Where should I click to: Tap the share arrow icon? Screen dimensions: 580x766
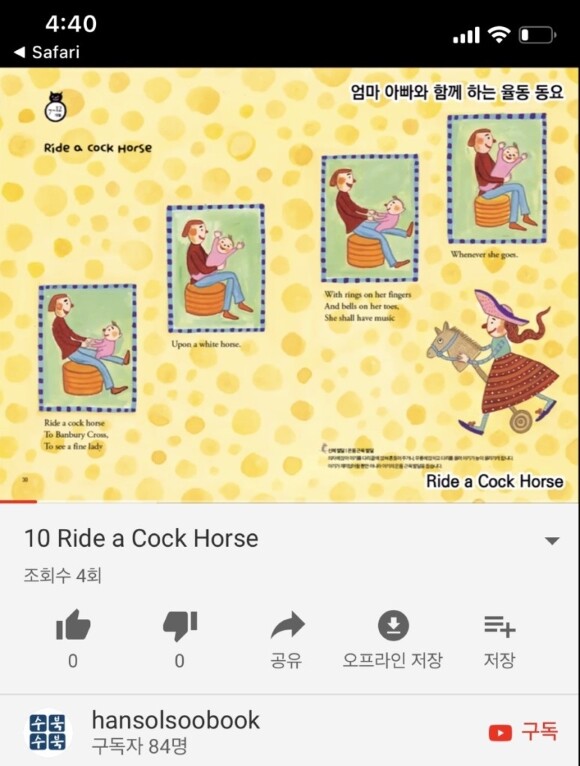click(x=287, y=625)
